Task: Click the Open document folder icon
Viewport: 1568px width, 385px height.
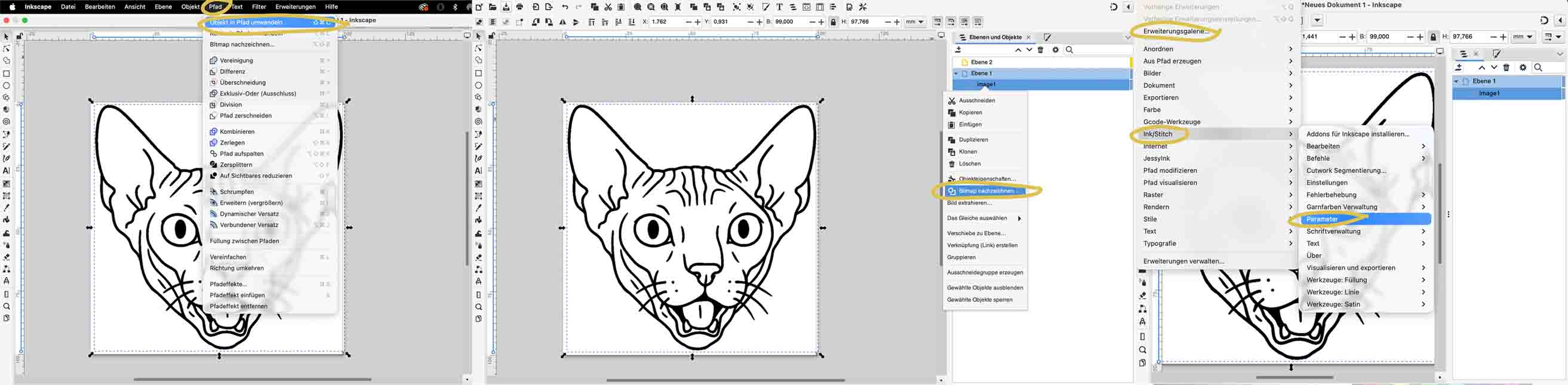Action: [493, 7]
